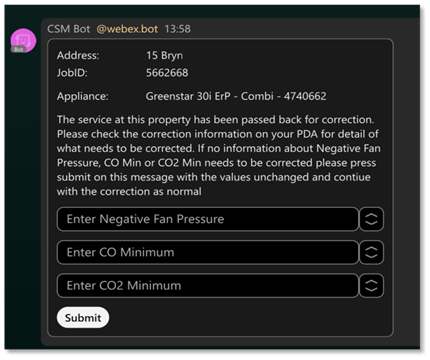Image resolution: width=430 pixels, height=360 pixels.
Task: Click the @webex.bot handle
Action: coord(127,29)
